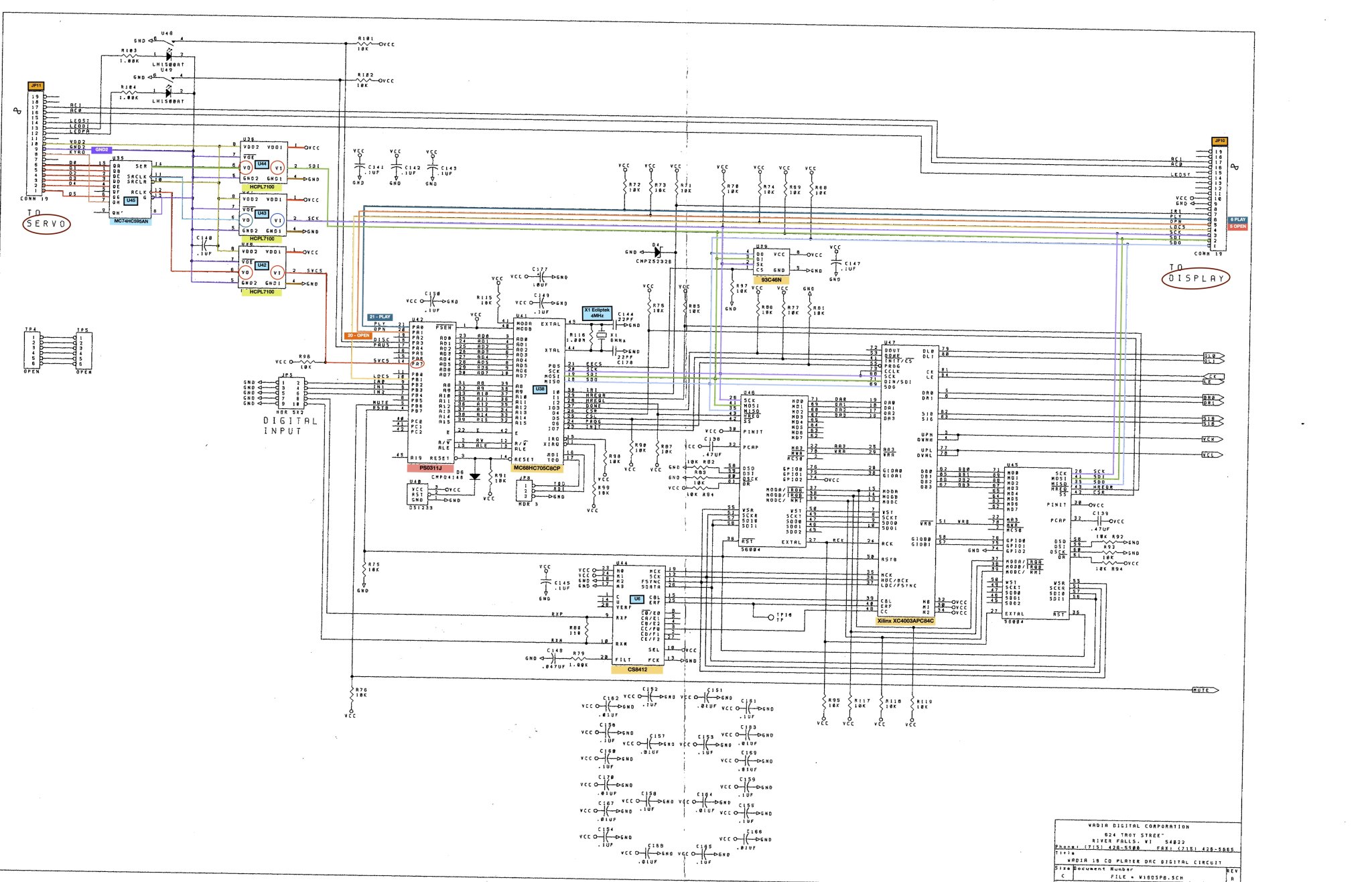This screenshot has width=1372, height=882.
Task: Click the SVCS net label near U42
Action: click(x=314, y=271)
